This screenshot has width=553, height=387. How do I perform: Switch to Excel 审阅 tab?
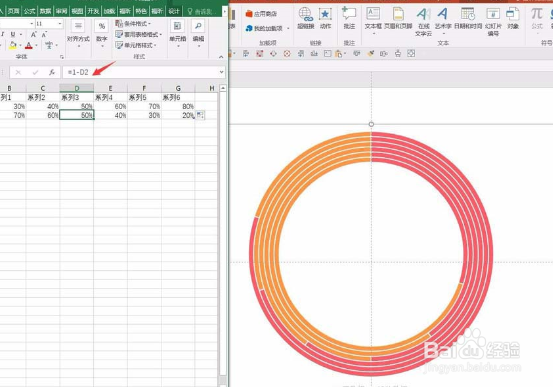click(x=61, y=11)
